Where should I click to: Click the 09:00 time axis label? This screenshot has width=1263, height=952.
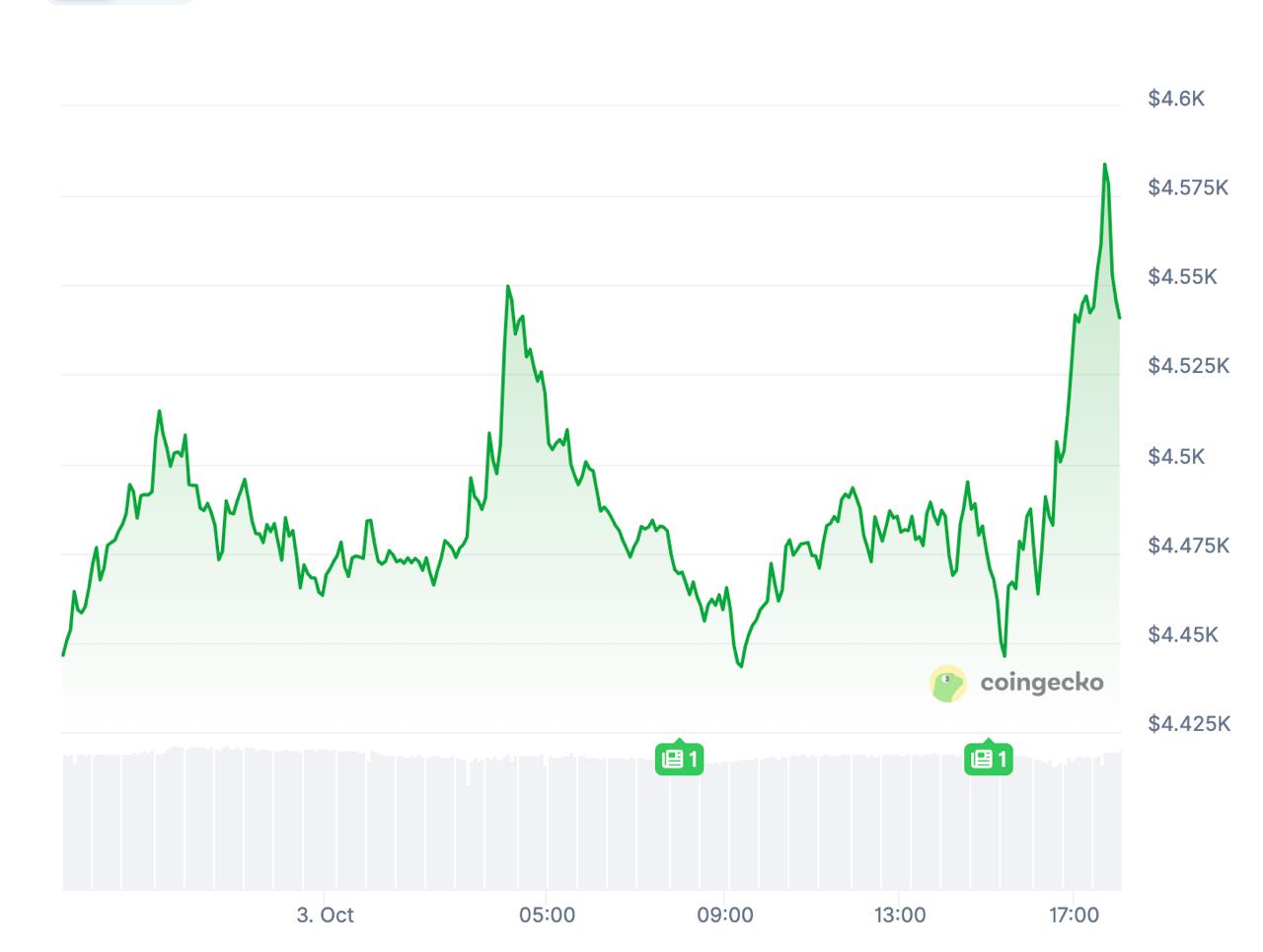[x=724, y=915]
